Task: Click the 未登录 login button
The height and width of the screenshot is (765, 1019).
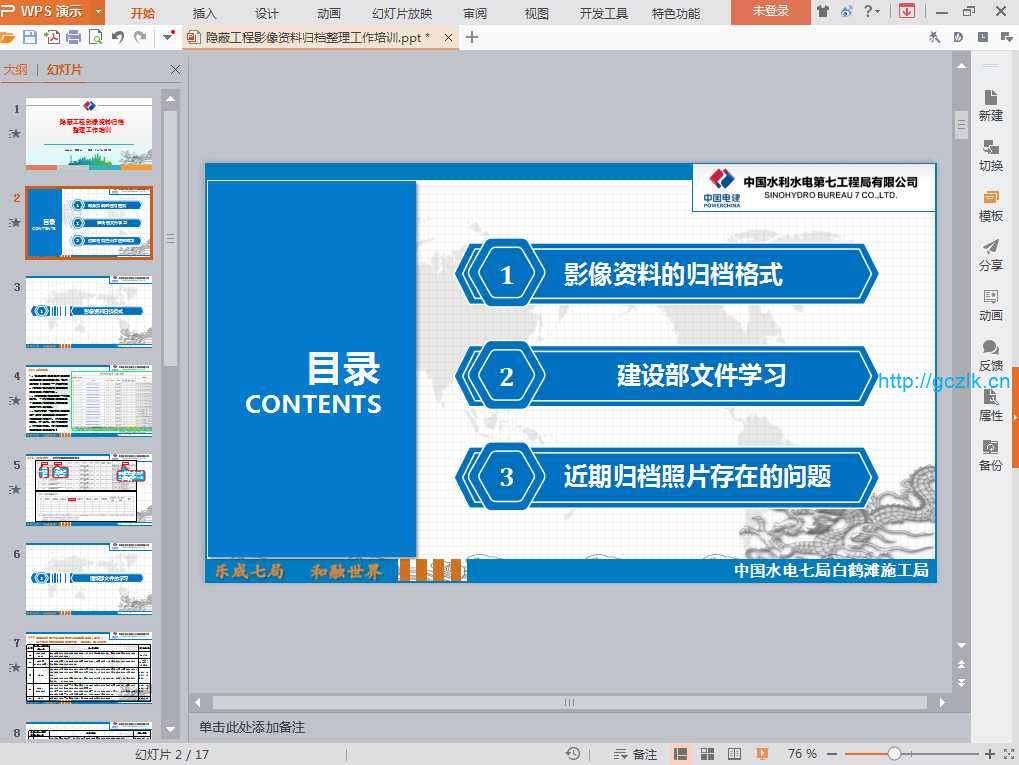Action: (x=770, y=12)
